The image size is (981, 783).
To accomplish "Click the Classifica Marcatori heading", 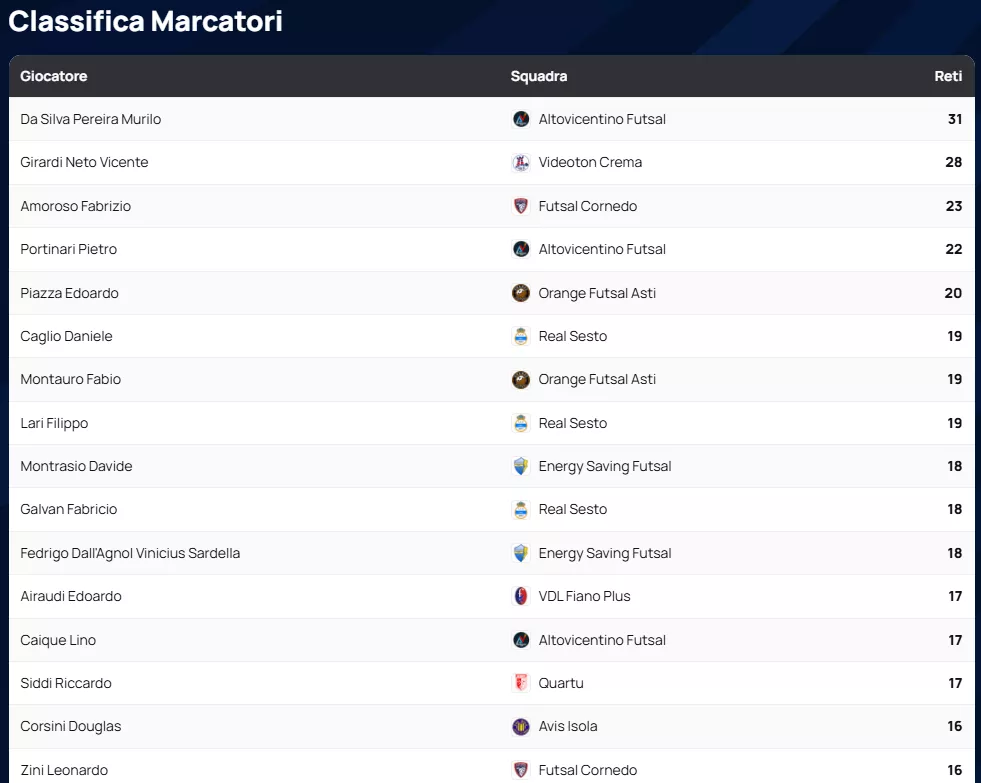I will [146, 21].
